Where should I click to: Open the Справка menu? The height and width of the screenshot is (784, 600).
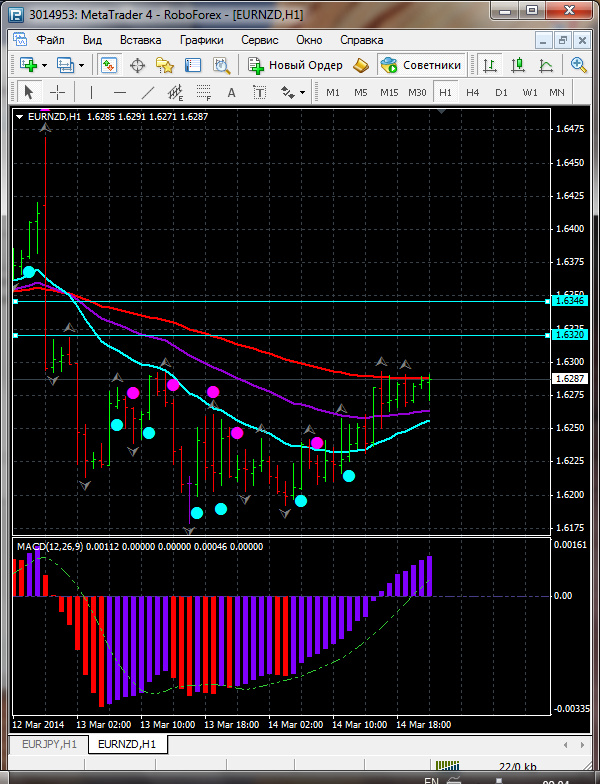click(x=362, y=40)
